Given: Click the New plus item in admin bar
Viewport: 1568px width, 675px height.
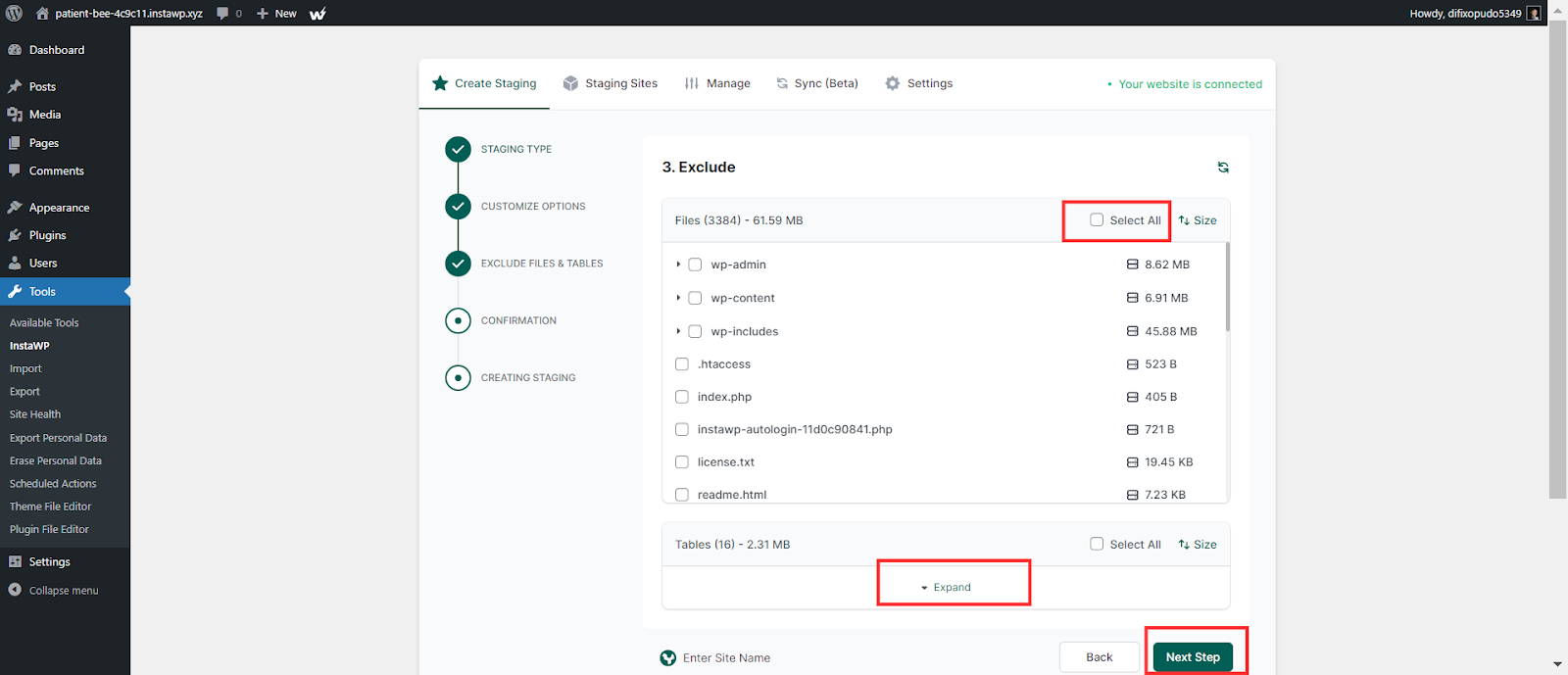Looking at the screenshot, I should (276, 14).
